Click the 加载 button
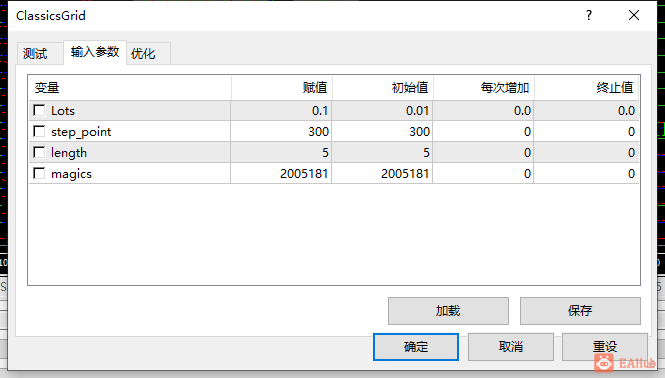665x378 pixels. pyautogui.click(x=448, y=311)
